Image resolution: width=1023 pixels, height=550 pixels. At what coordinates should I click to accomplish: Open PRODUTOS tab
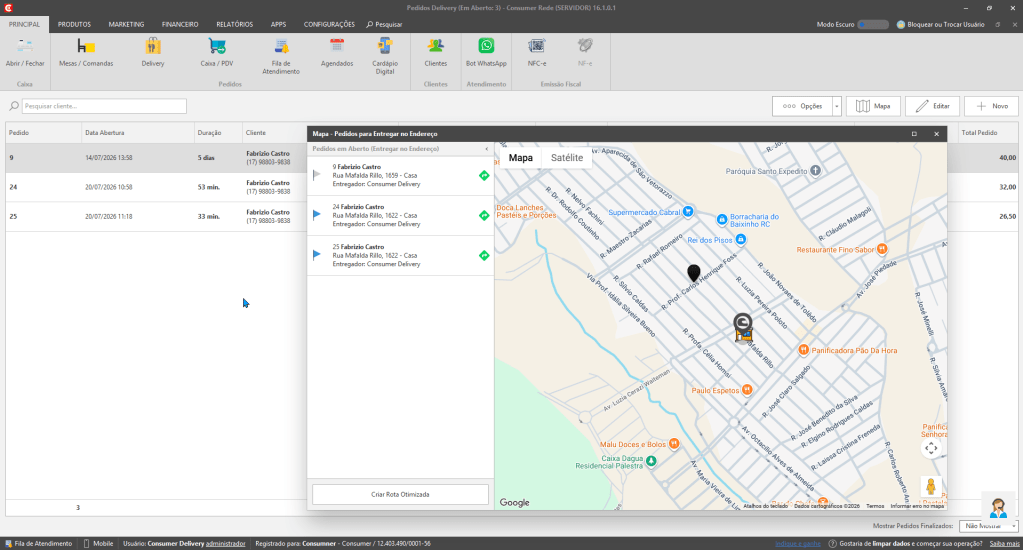(74, 24)
